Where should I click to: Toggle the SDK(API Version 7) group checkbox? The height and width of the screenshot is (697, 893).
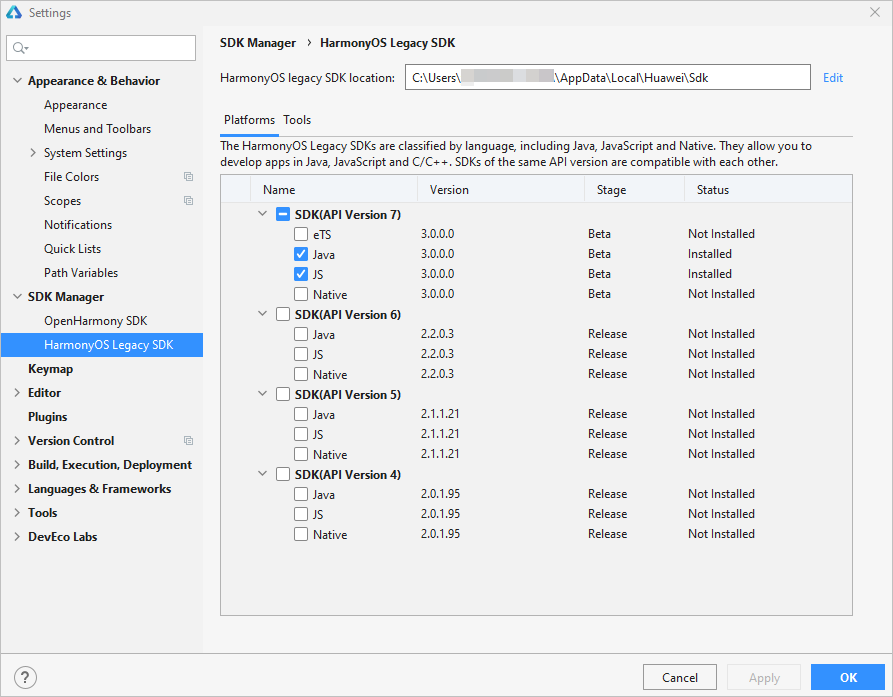tap(283, 214)
